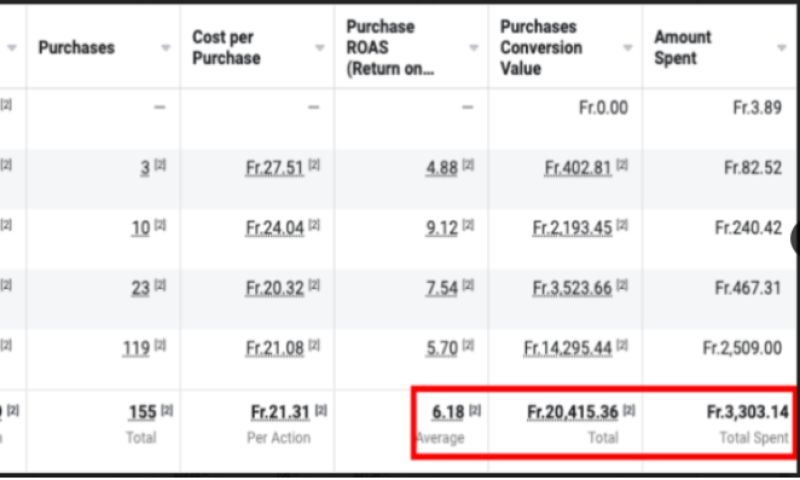
Task: Open Purchases Conversion Value column arrow
Action: coord(628,48)
